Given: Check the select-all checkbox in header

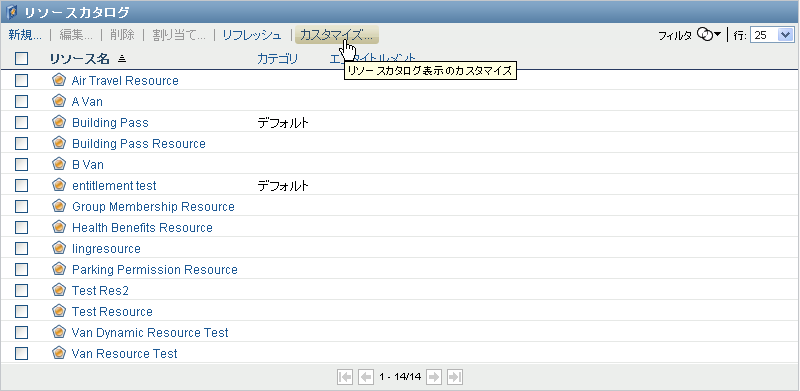Looking at the screenshot, I should point(21,59).
